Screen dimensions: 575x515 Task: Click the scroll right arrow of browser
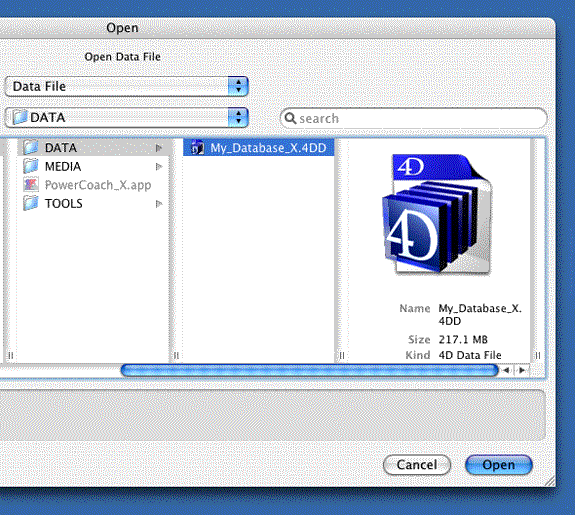(522, 370)
